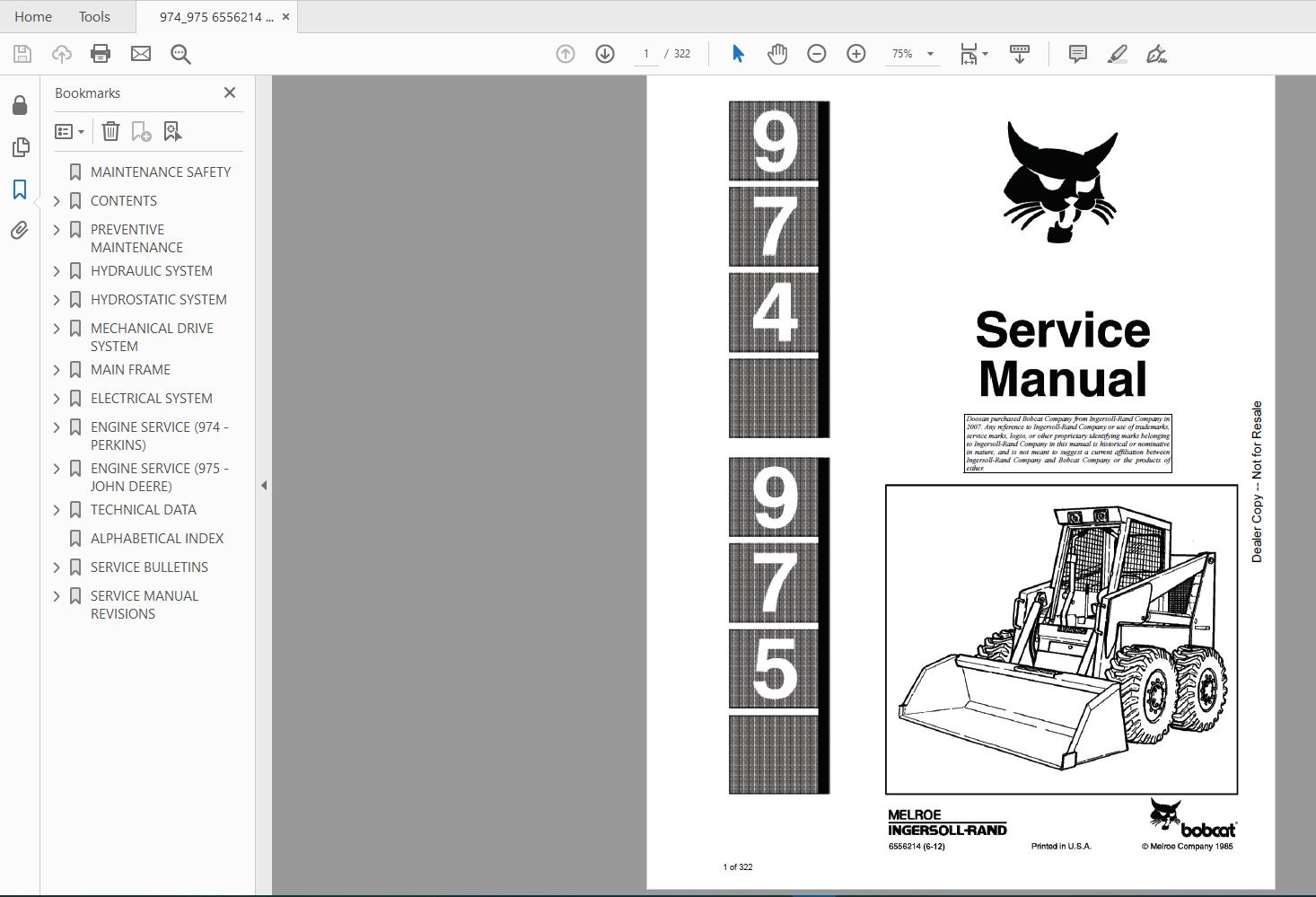Screen dimensions: 1316x897
Task: Open the HYDRAULIC SYSTEM bookmark
Action: point(152,271)
